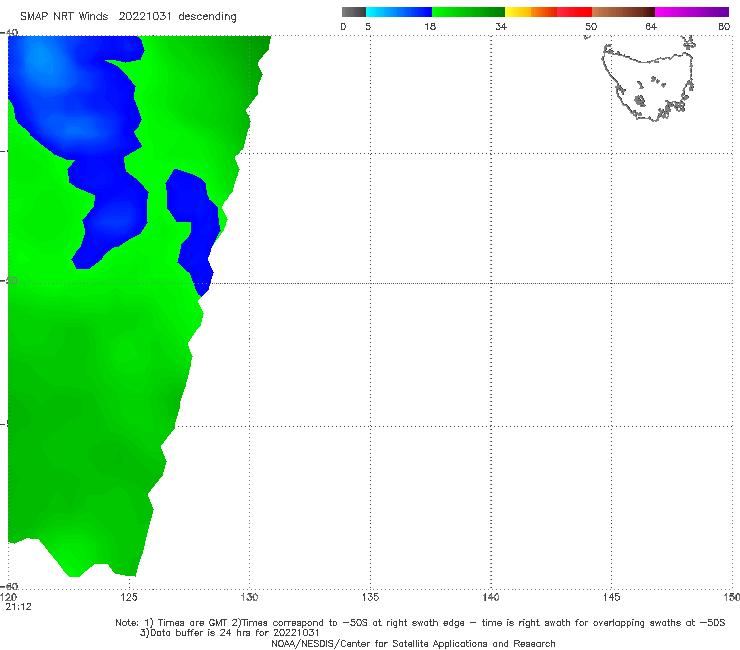The width and height of the screenshot is (740, 650).
Task: Click the colorbar label "18"
Action: [430, 26]
